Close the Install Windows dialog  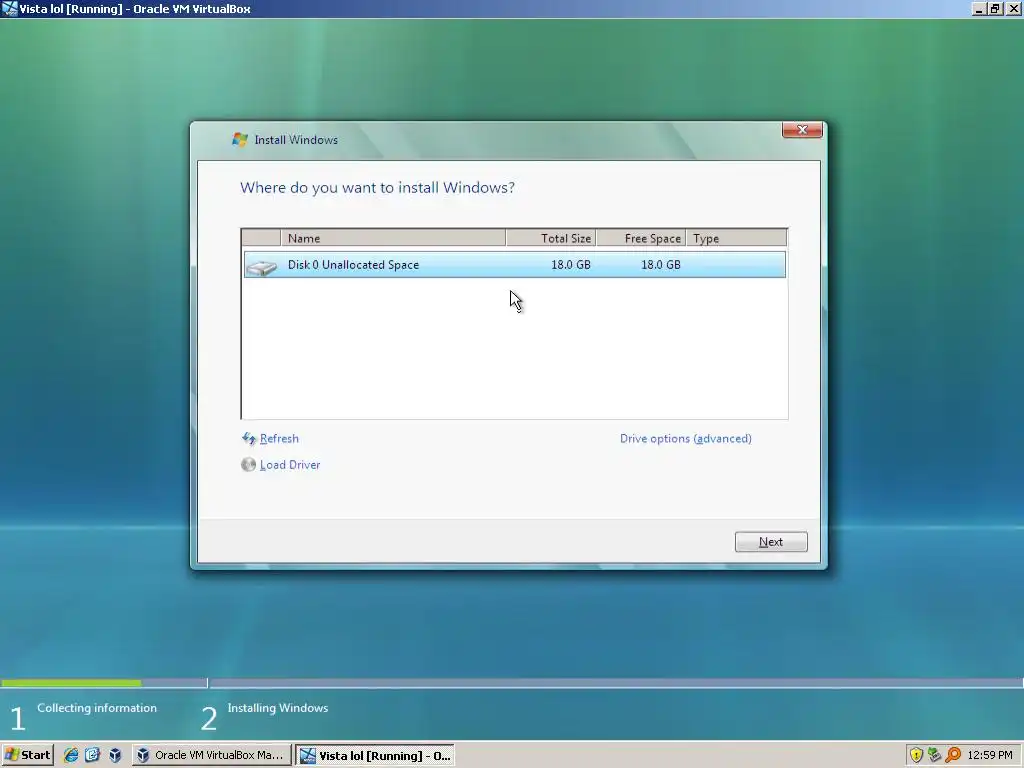coord(802,130)
